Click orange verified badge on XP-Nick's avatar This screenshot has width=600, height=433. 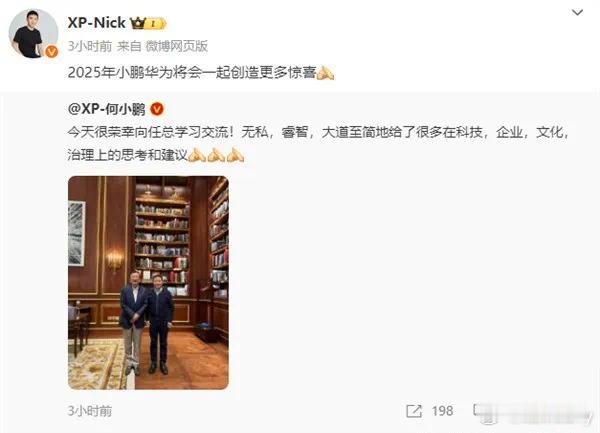click(52, 51)
